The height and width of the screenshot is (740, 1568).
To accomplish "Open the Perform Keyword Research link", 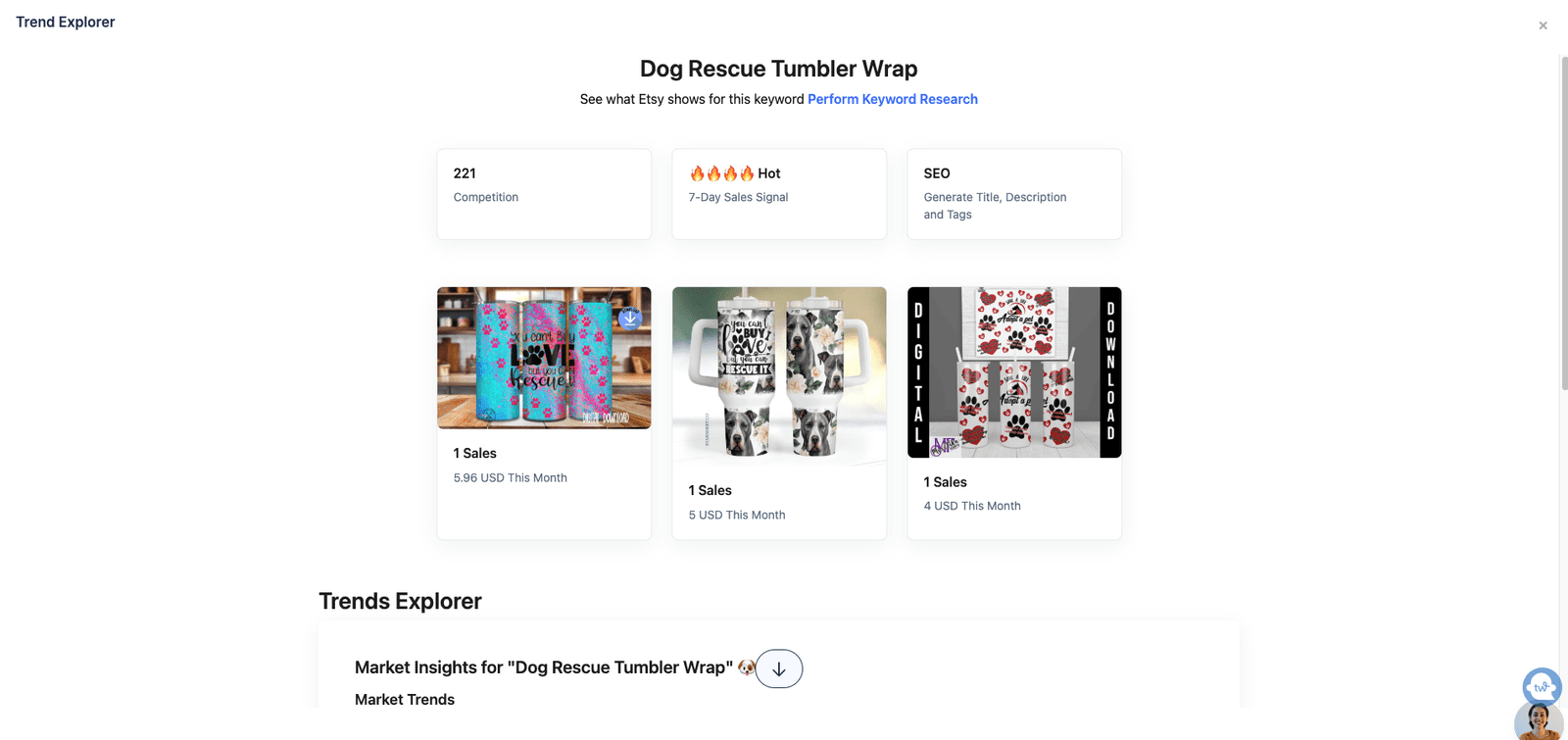I will tap(893, 99).
